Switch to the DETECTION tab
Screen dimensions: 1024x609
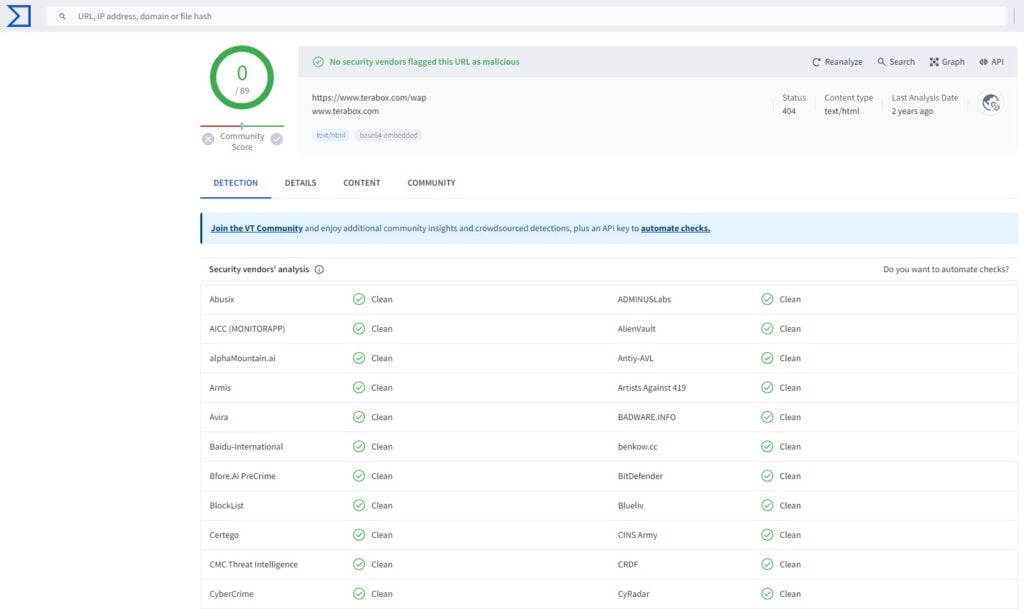(235, 183)
